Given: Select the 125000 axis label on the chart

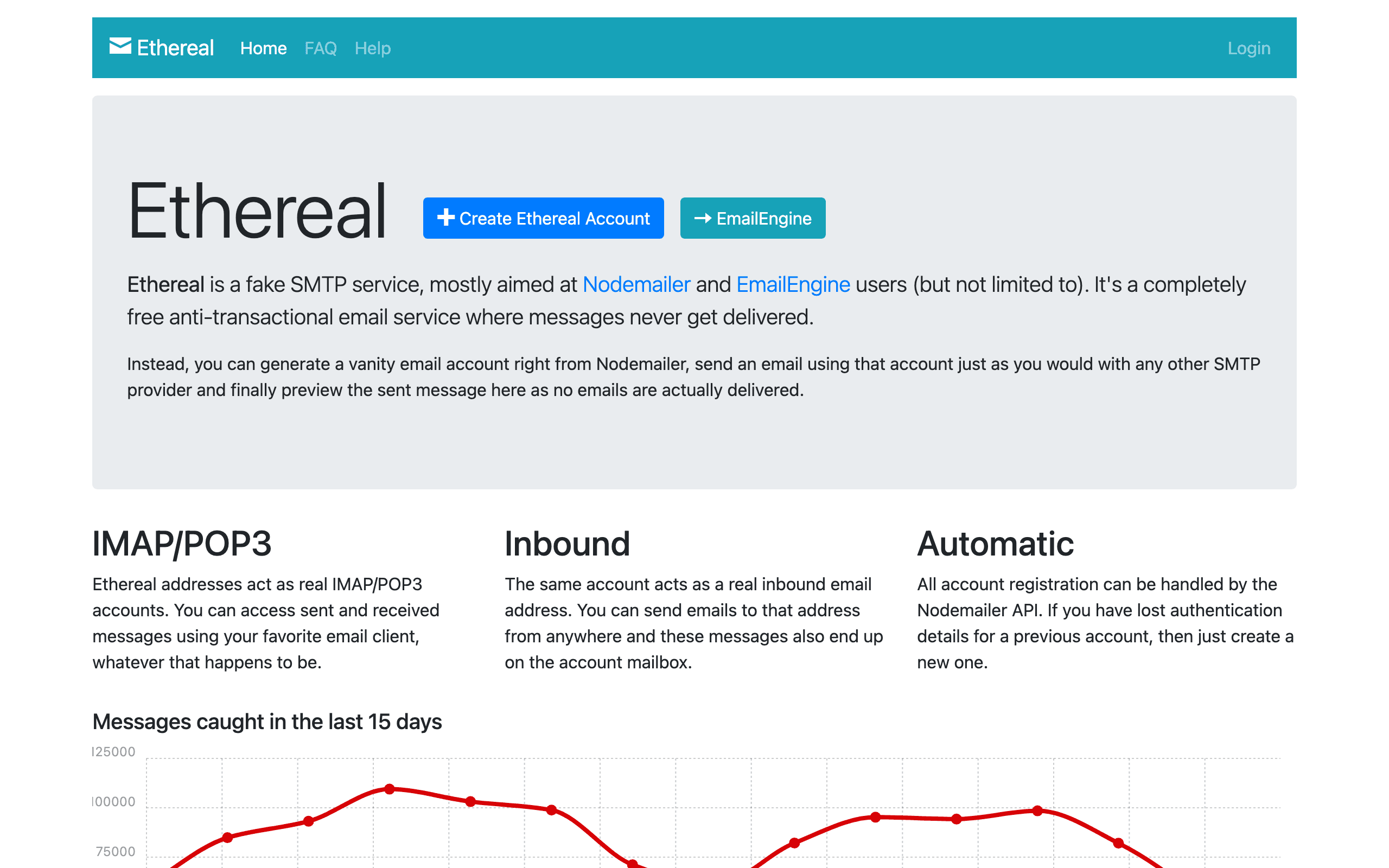Looking at the screenshot, I should [113, 752].
